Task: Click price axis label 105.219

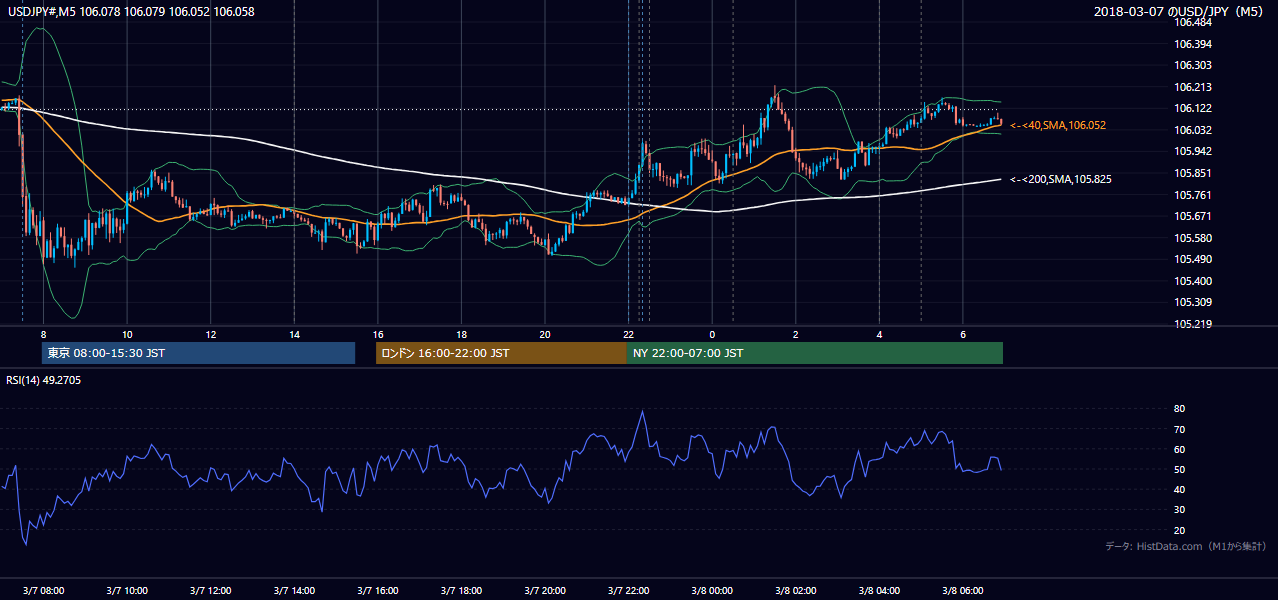Action: click(1192, 324)
